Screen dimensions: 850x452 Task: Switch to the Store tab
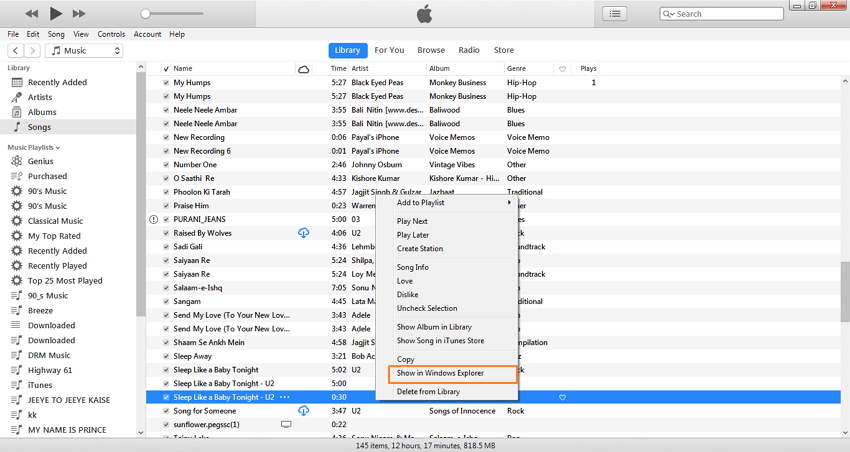tap(504, 50)
